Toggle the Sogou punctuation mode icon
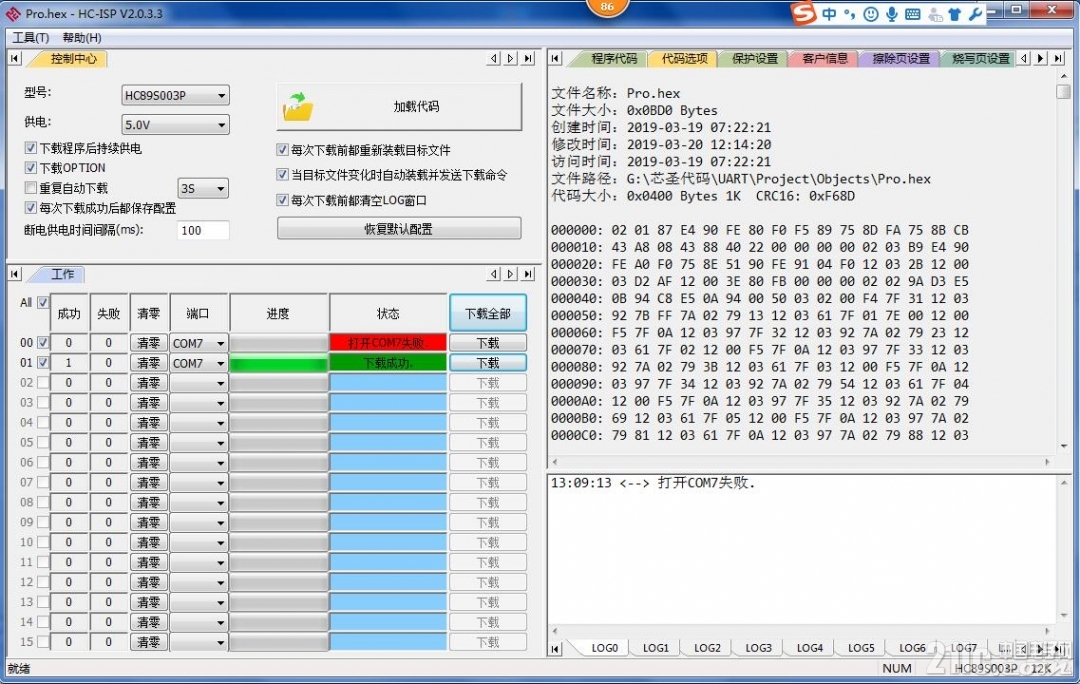Viewport: 1080px width, 684px height. pyautogui.click(x=850, y=14)
